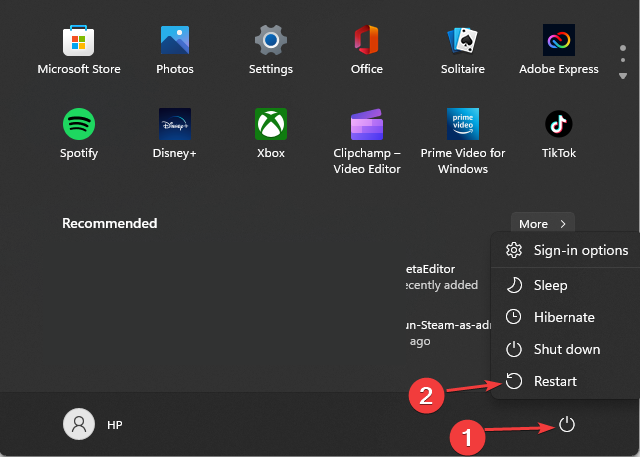Open Prime Video for Windows
The height and width of the screenshot is (457, 640).
tap(462, 142)
